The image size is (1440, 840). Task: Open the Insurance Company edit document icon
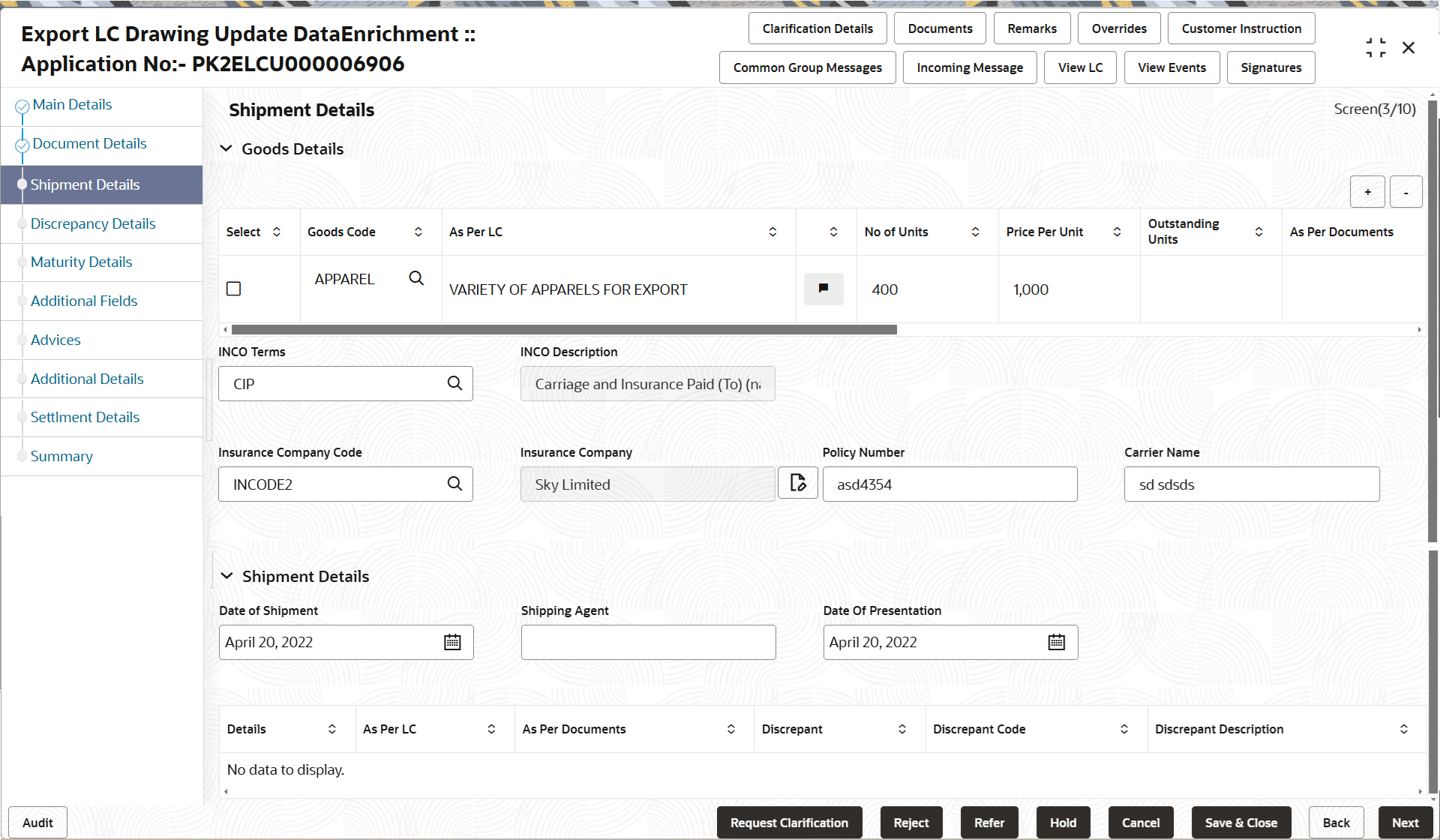point(797,482)
